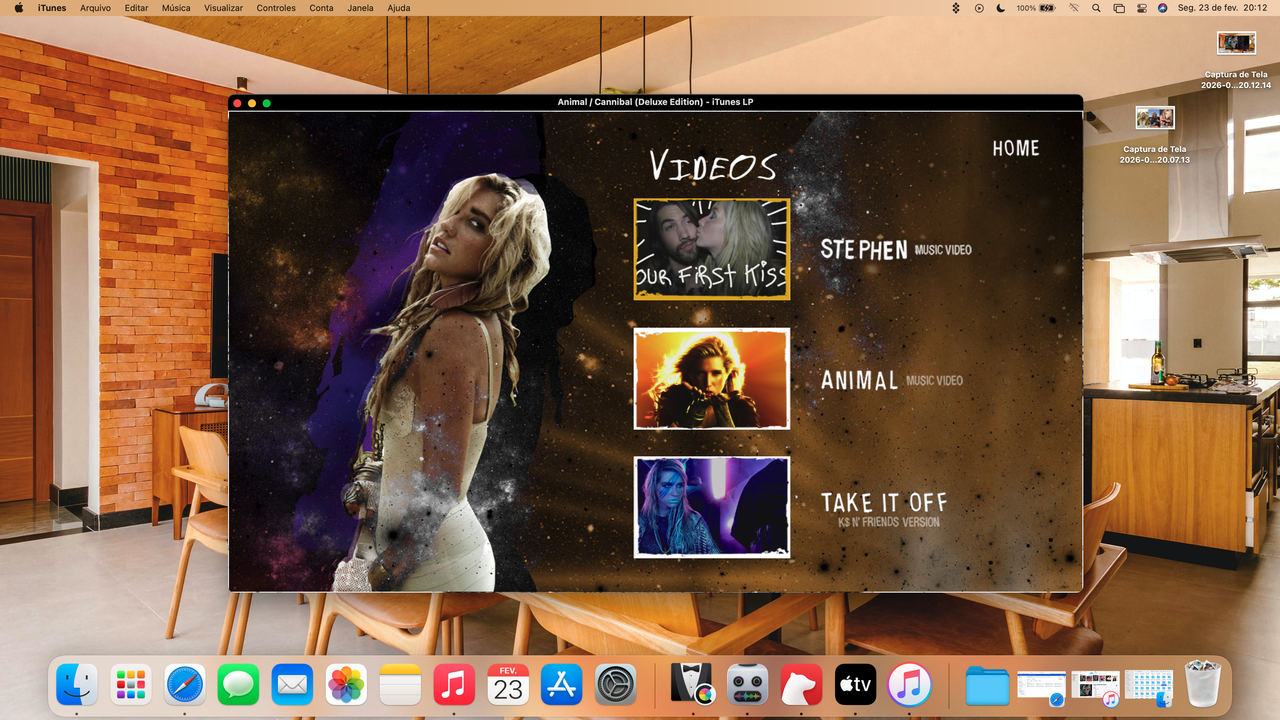Zoom the iTunes LP window
This screenshot has width=1280, height=720.
267,103
